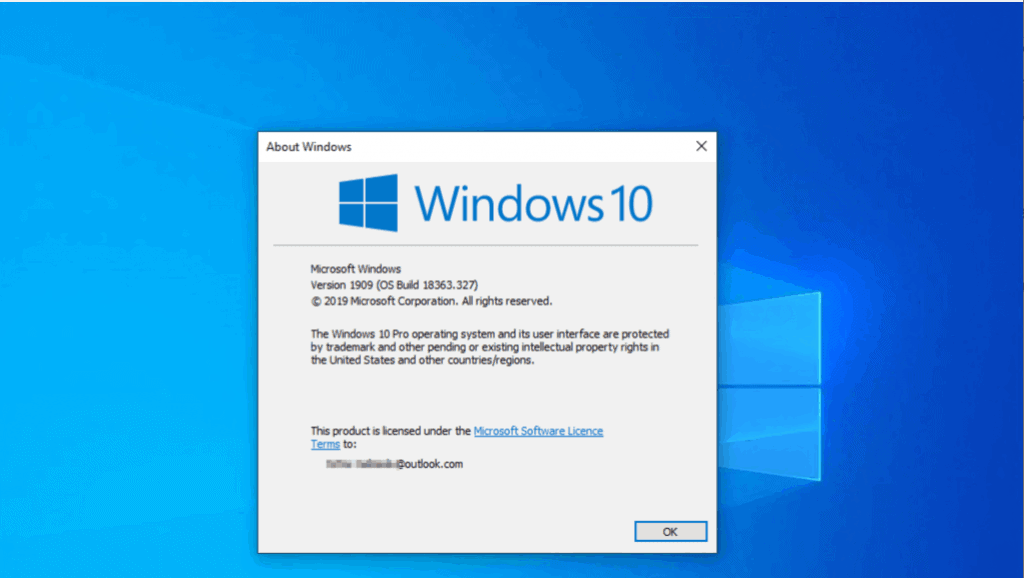Screen dimensions: 1024x578
Task: Click the blue Windows flag logo
Action: tap(370, 203)
